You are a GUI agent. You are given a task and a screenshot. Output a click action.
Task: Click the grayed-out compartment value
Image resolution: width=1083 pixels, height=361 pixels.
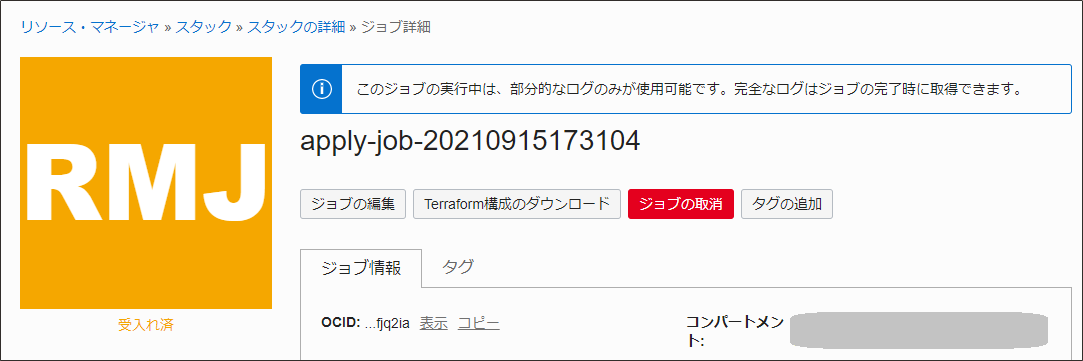click(919, 329)
